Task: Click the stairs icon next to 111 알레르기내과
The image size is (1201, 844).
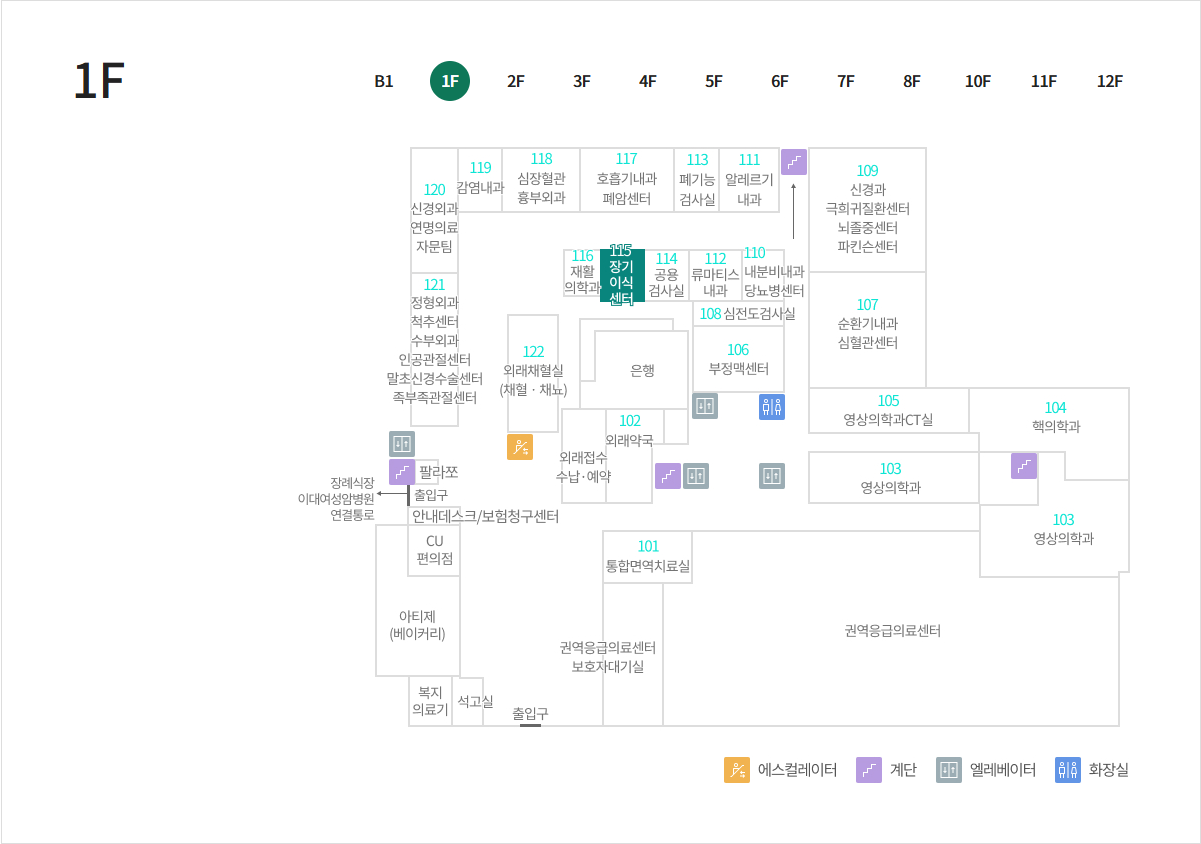Action: tap(794, 162)
